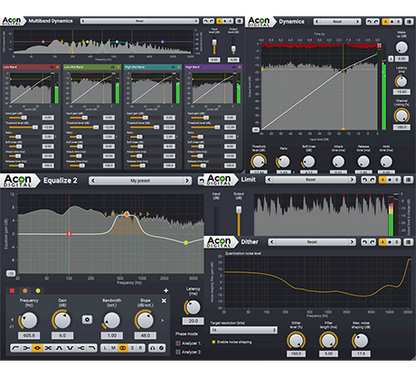This screenshot has width=416, height=376.
Task: Open the 'My preset' selector in Equalize 2
Action: 140,180
